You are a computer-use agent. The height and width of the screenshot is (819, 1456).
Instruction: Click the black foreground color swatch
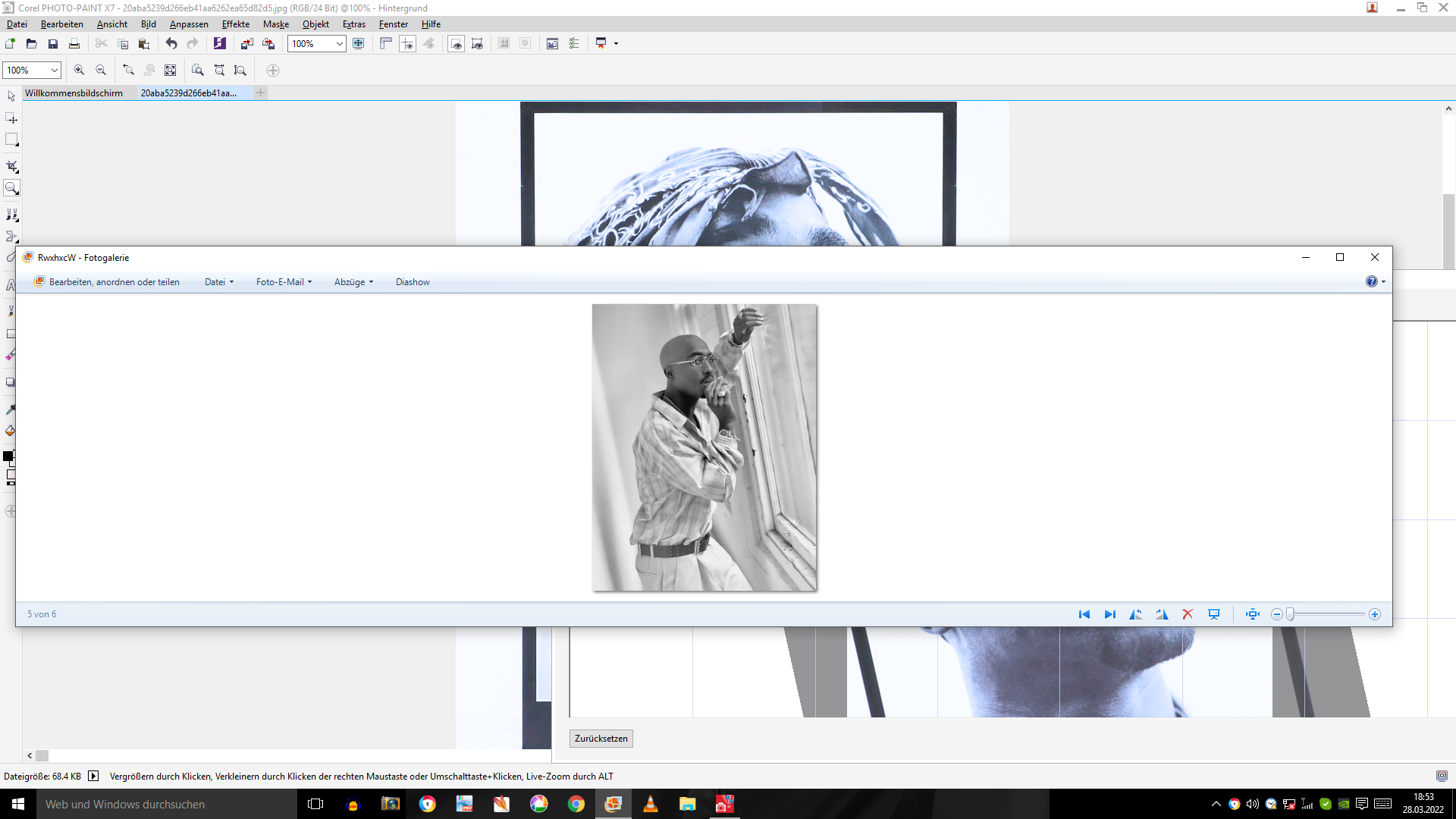[8, 457]
